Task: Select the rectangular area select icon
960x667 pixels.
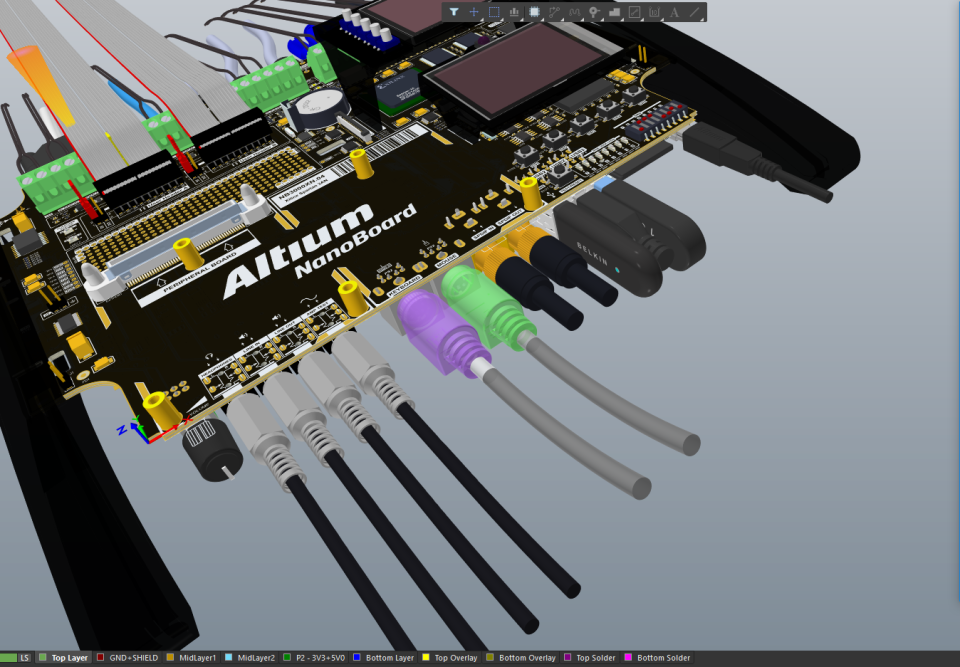Action: point(493,13)
